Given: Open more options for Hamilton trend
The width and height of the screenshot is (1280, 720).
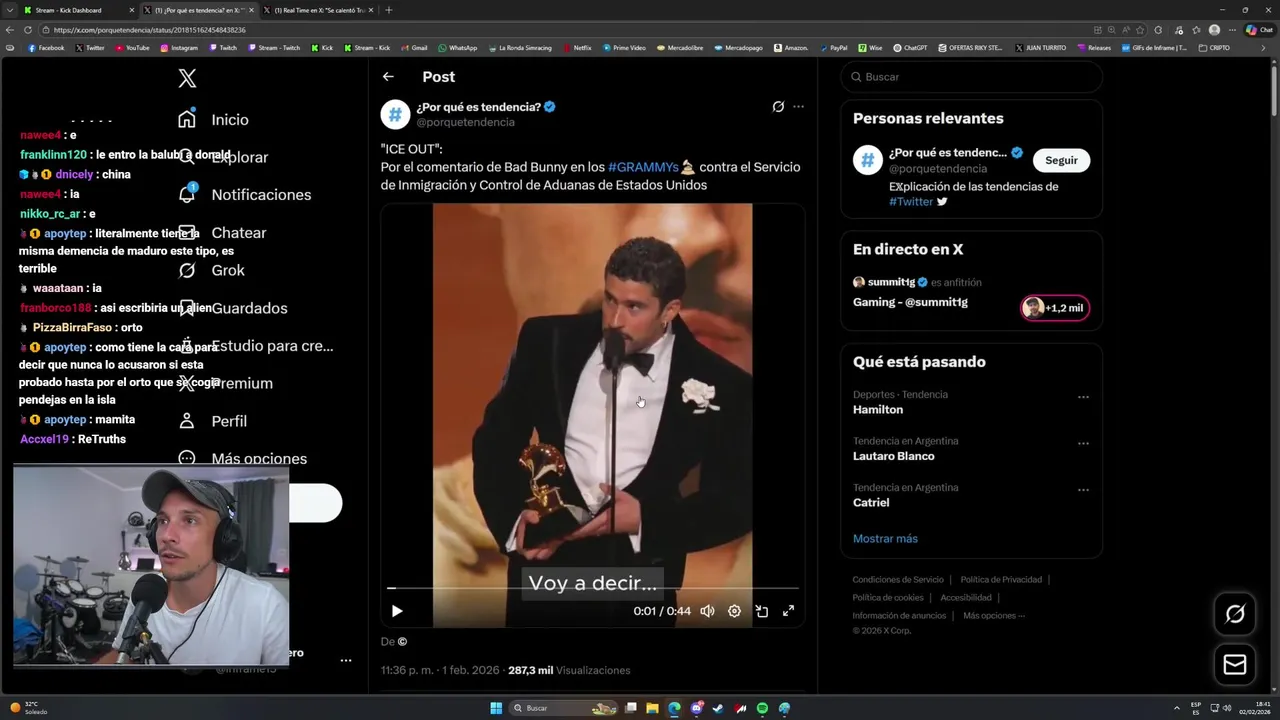Looking at the screenshot, I should [1083, 397].
